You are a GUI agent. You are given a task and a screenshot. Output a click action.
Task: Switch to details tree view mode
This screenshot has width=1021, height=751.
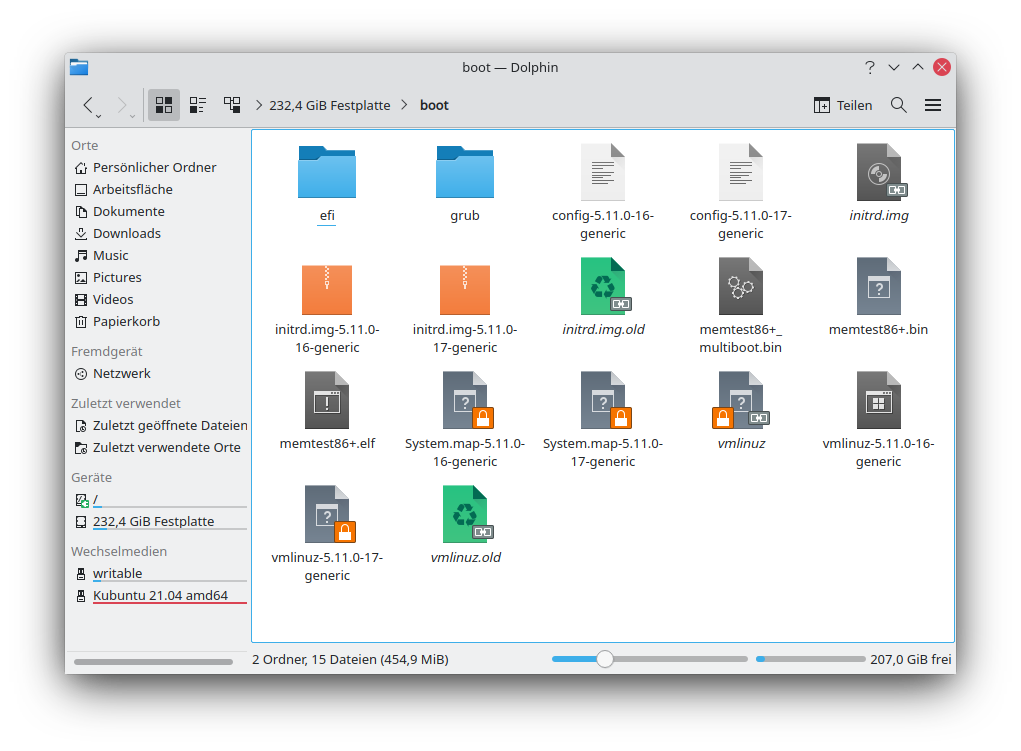232,105
